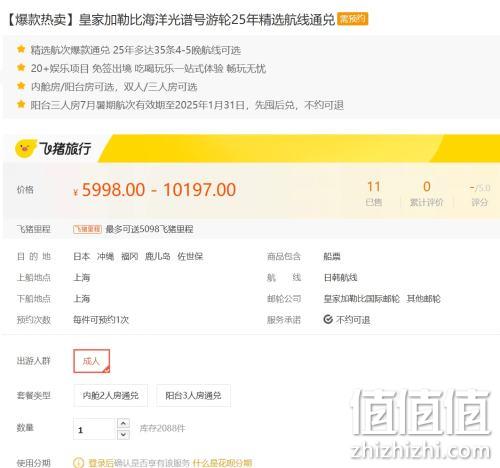Choose 阳台3人房通兑 package type
This screenshot has height=468, width=500.
[193, 395]
